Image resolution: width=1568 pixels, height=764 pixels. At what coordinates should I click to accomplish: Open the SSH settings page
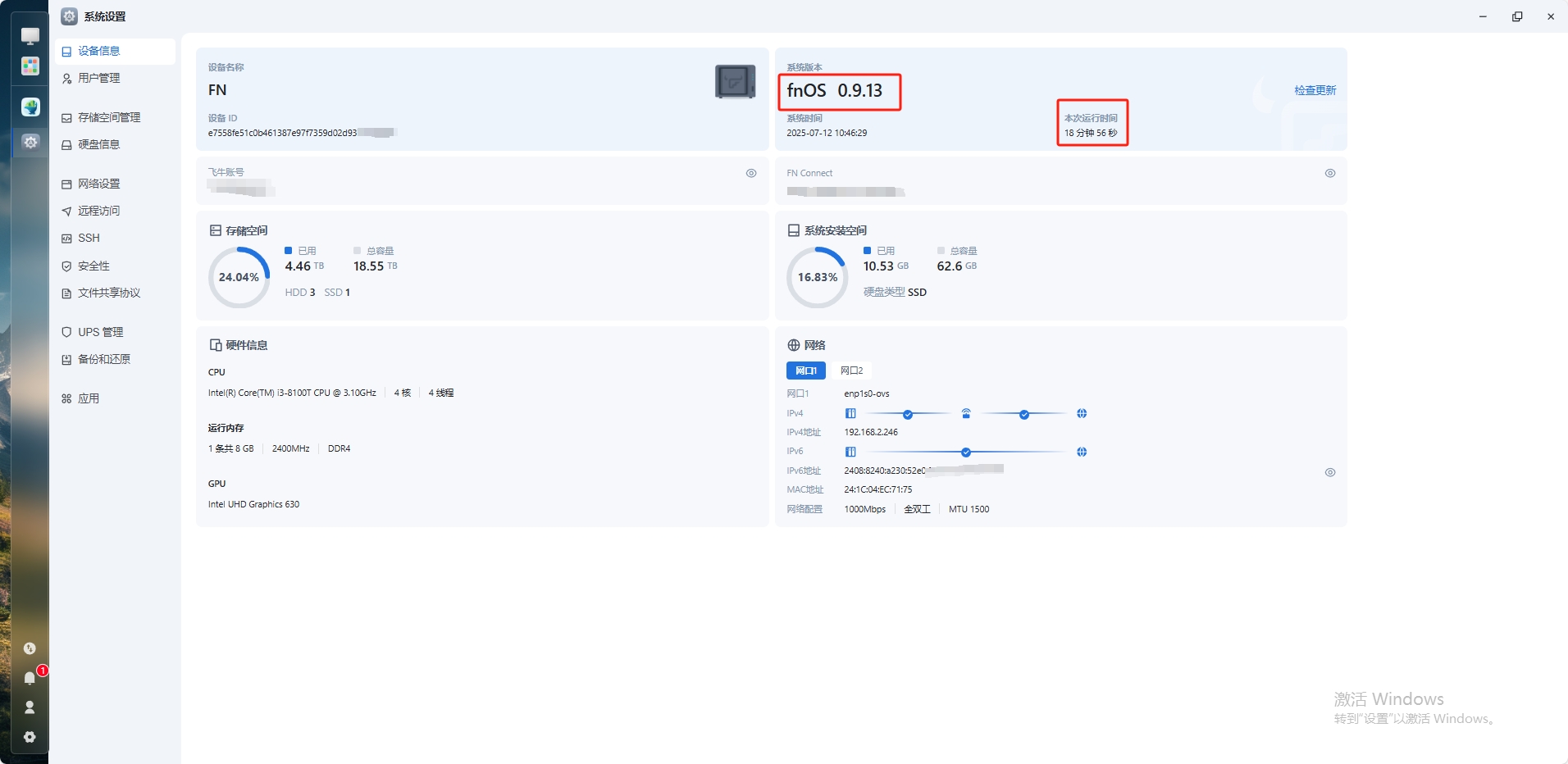point(89,238)
